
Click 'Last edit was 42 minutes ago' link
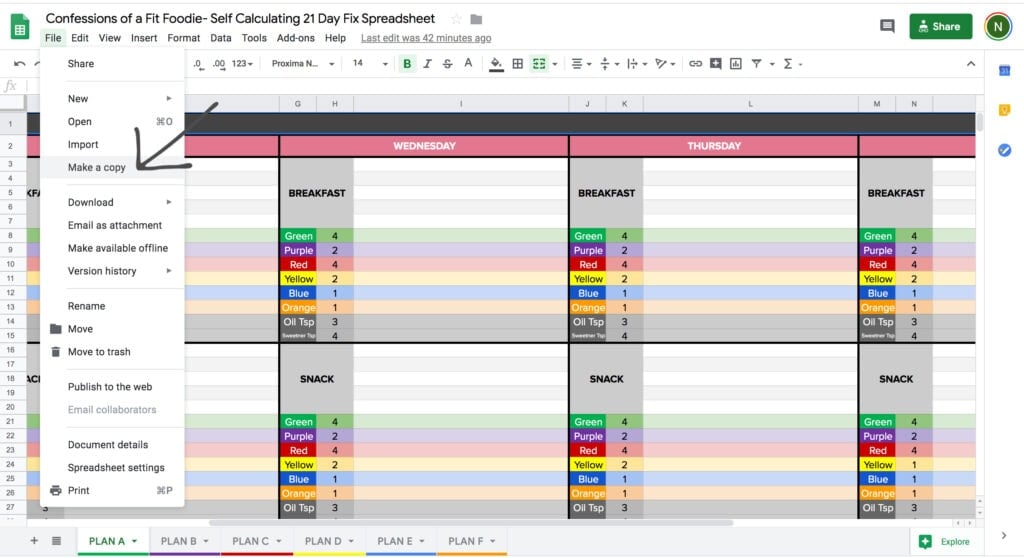(426, 38)
